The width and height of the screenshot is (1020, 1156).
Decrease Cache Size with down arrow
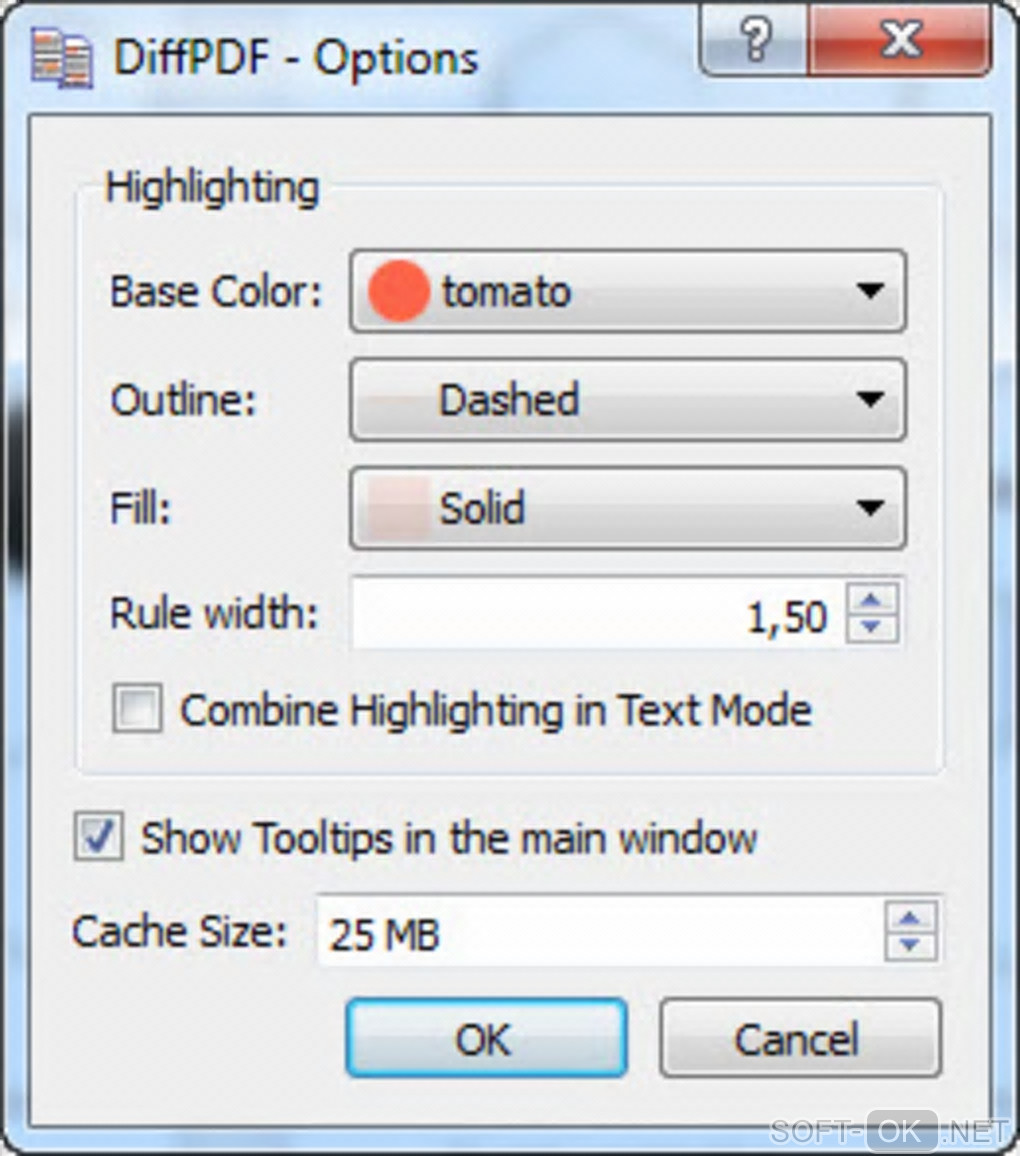click(913, 945)
